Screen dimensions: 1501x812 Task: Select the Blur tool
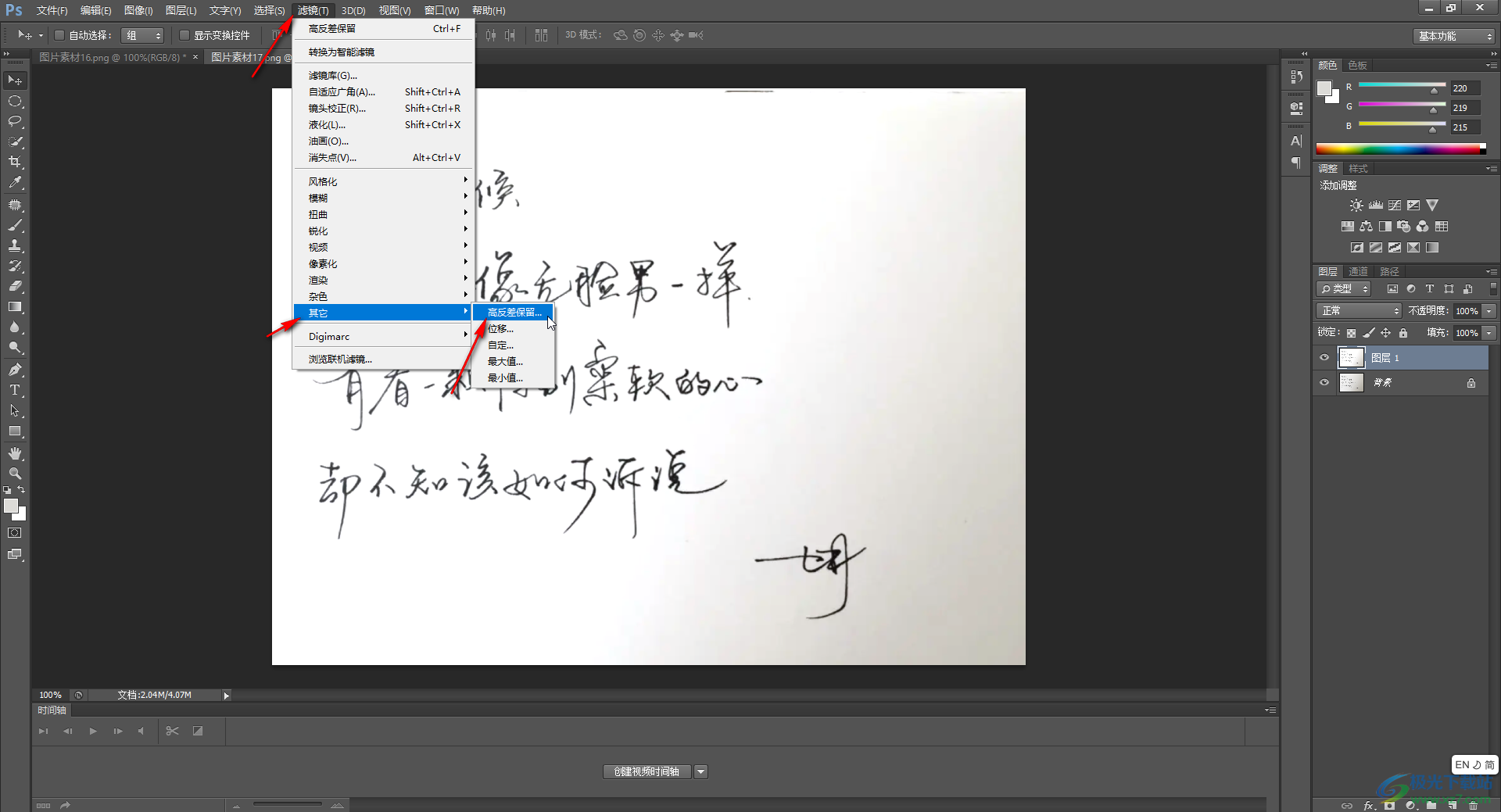15,327
